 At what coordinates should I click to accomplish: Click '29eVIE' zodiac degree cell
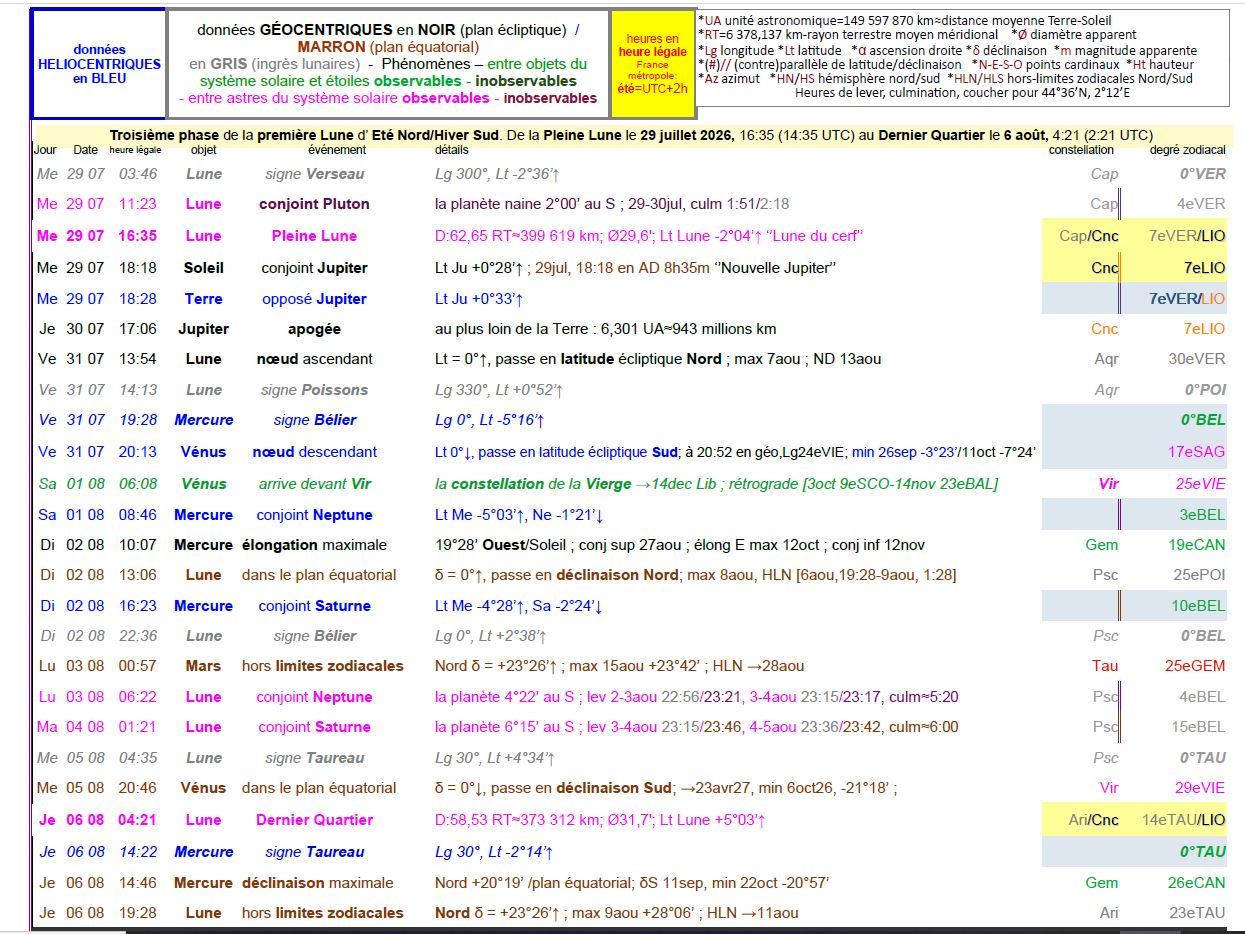click(1200, 788)
